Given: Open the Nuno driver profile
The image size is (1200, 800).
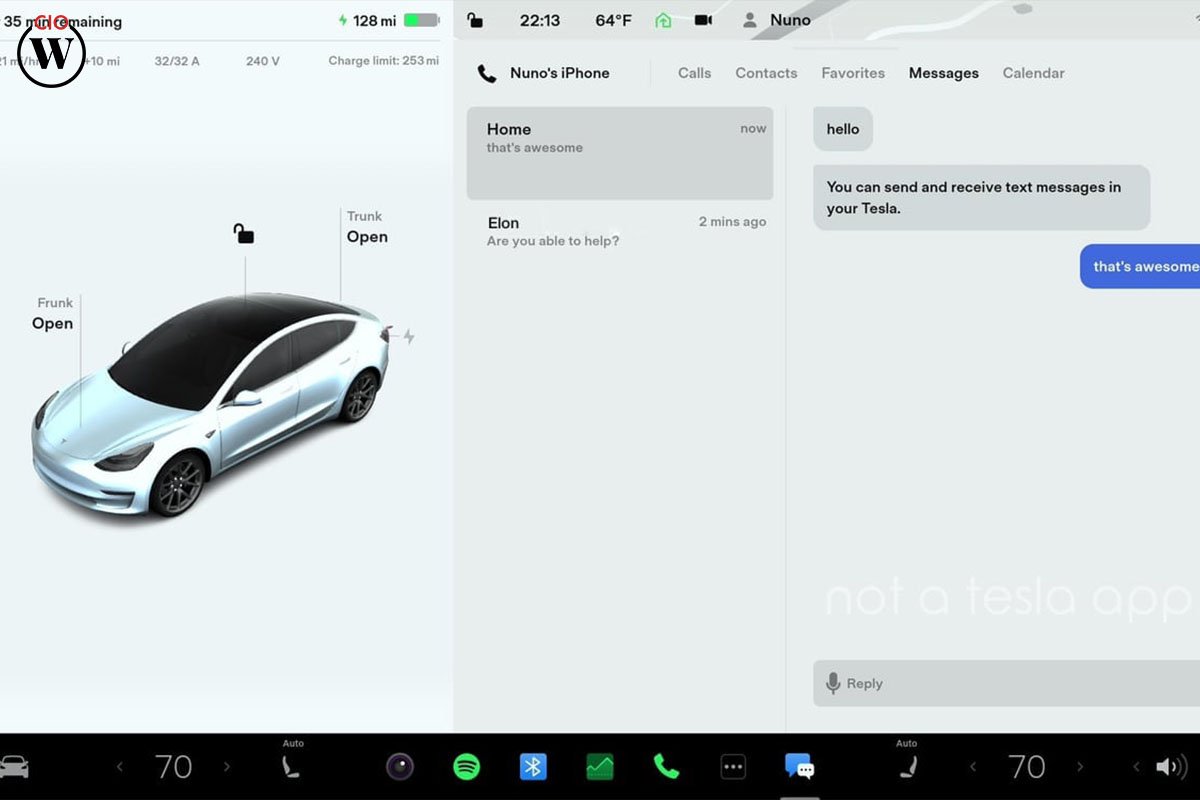Looking at the screenshot, I should tap(777, 20).
